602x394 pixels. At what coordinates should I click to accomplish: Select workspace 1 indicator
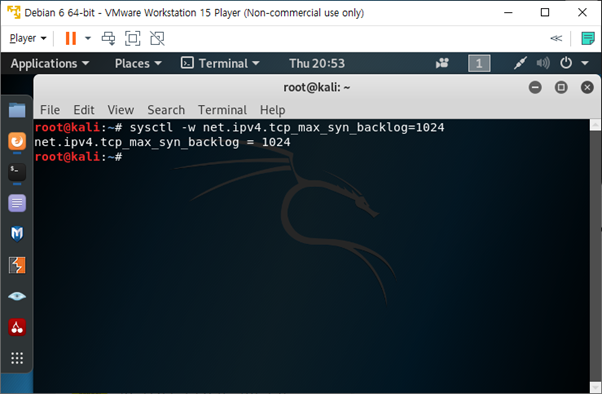tap(479, 63)
